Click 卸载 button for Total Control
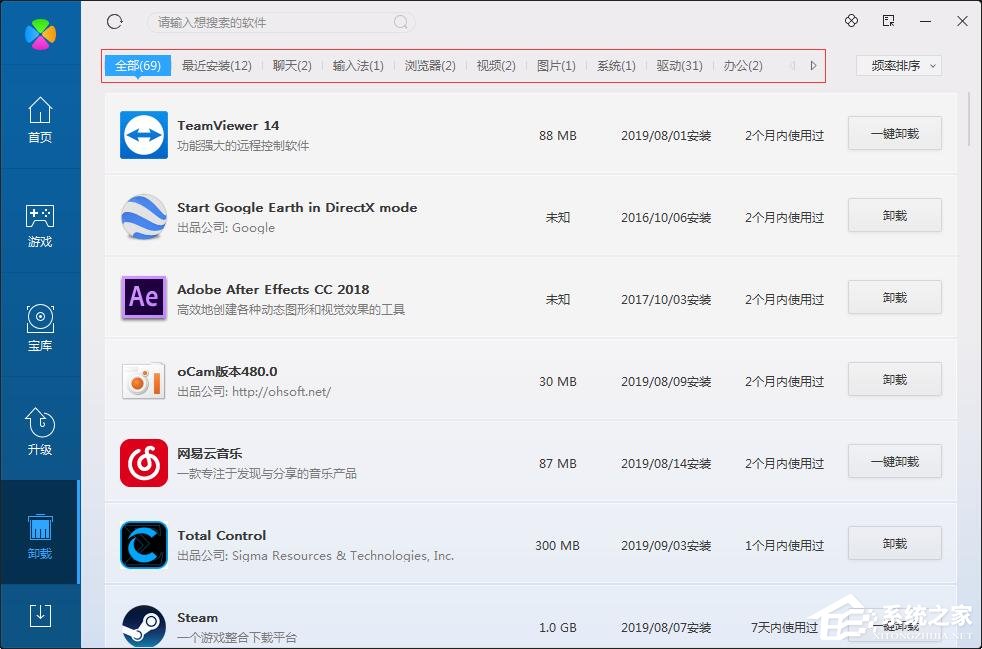This screenshot has height=649, width=982. [893, 543]
